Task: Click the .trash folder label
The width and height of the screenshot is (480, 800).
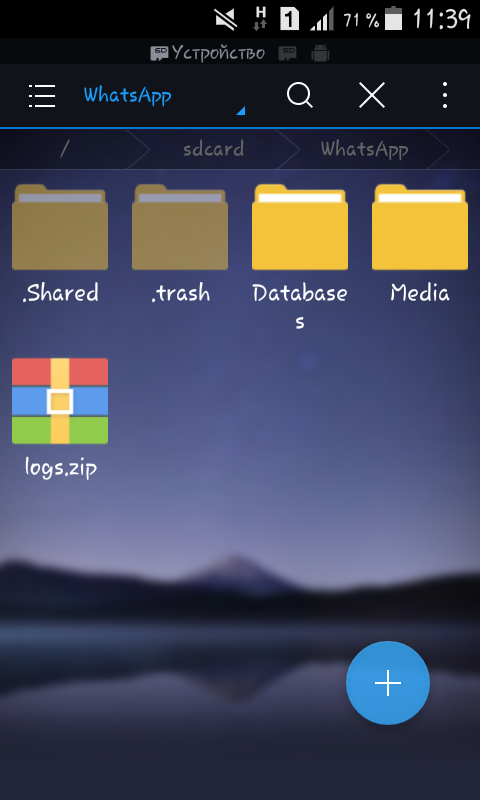Action: 180,293
